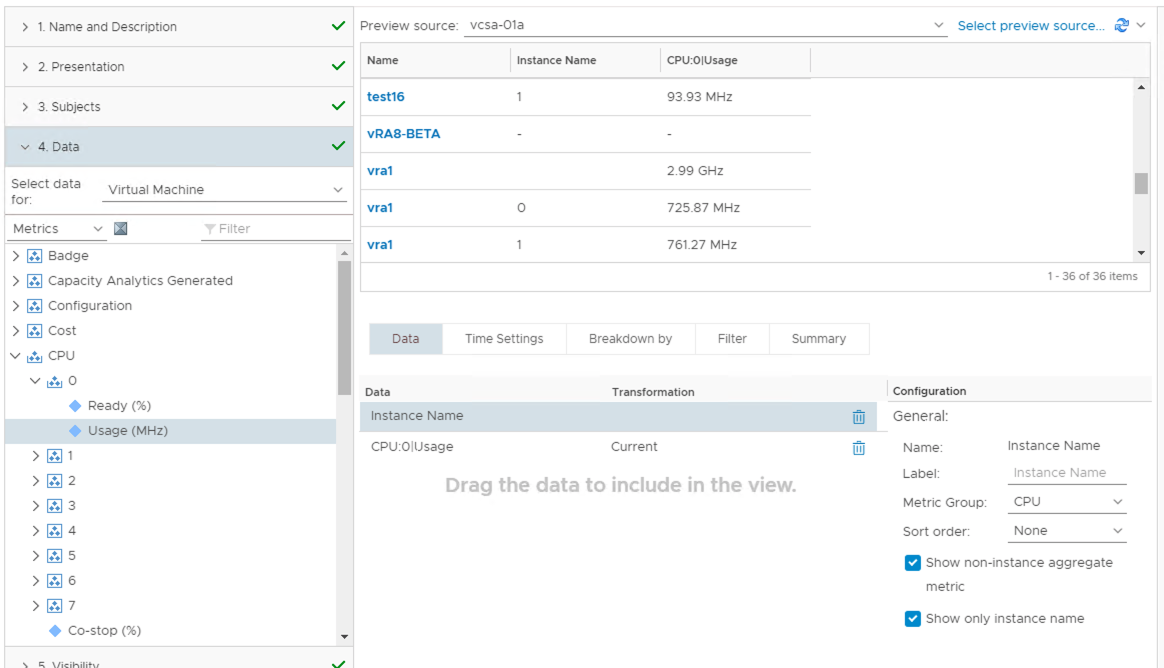1164x668 pixels.
Task: Click icon next to Metrics dropdown
Action: pyautogui.click(x=121, y=229)
